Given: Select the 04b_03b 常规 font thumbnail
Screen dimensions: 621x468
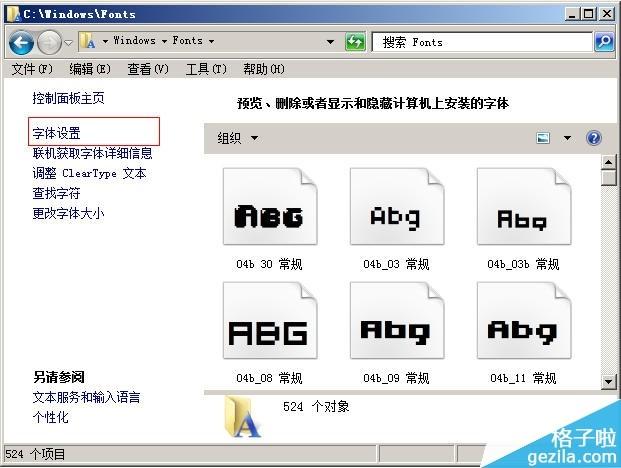Looking at the screenshot, I should point(524,207).
